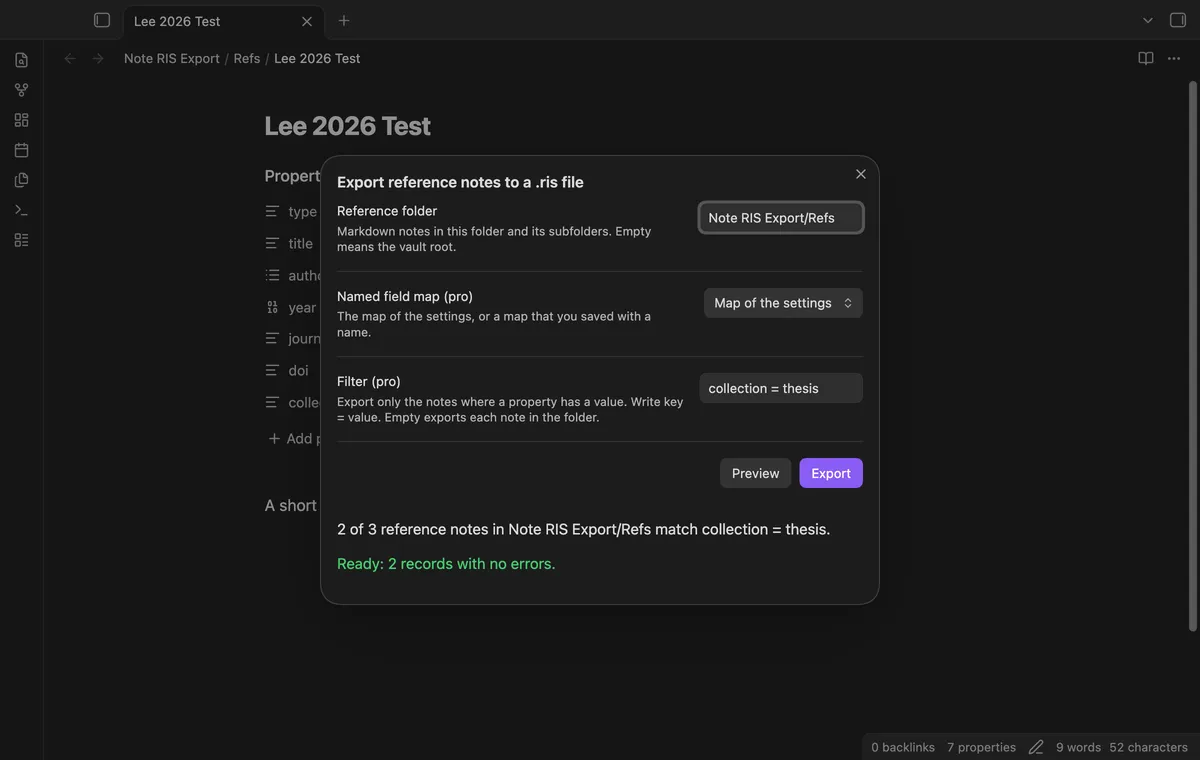
Task: Toggle the right sidebar icon
Action: pyautogui.click(x=1177, y=20)
